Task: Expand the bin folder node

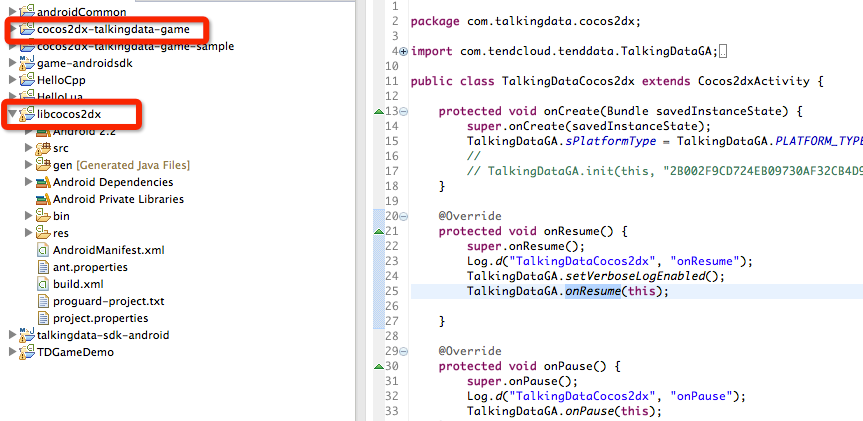Action: [x=29, y=216]
